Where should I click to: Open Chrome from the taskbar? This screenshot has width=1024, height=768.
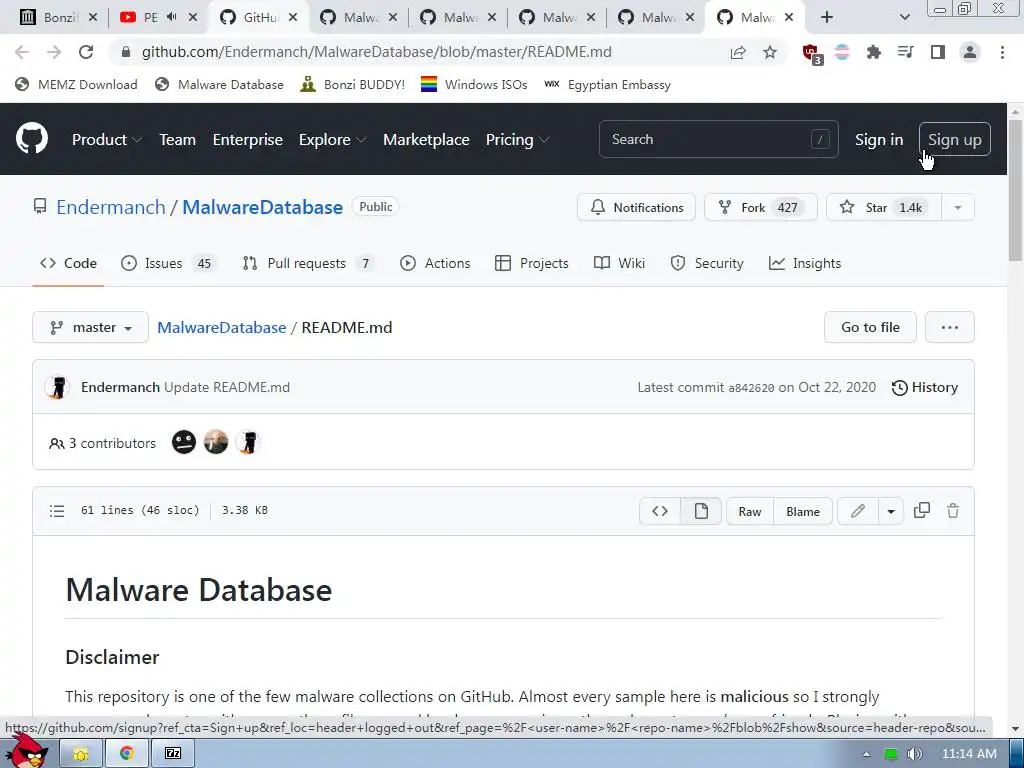click(126, 753)
